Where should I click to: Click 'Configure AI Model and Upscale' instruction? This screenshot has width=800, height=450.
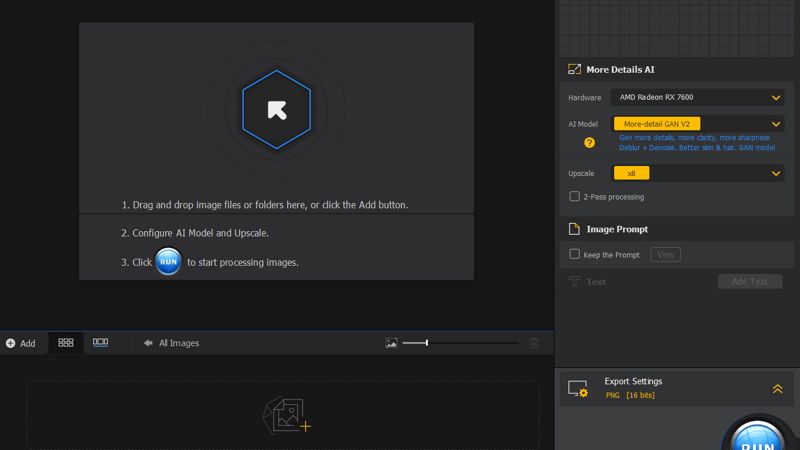(195, 233)
